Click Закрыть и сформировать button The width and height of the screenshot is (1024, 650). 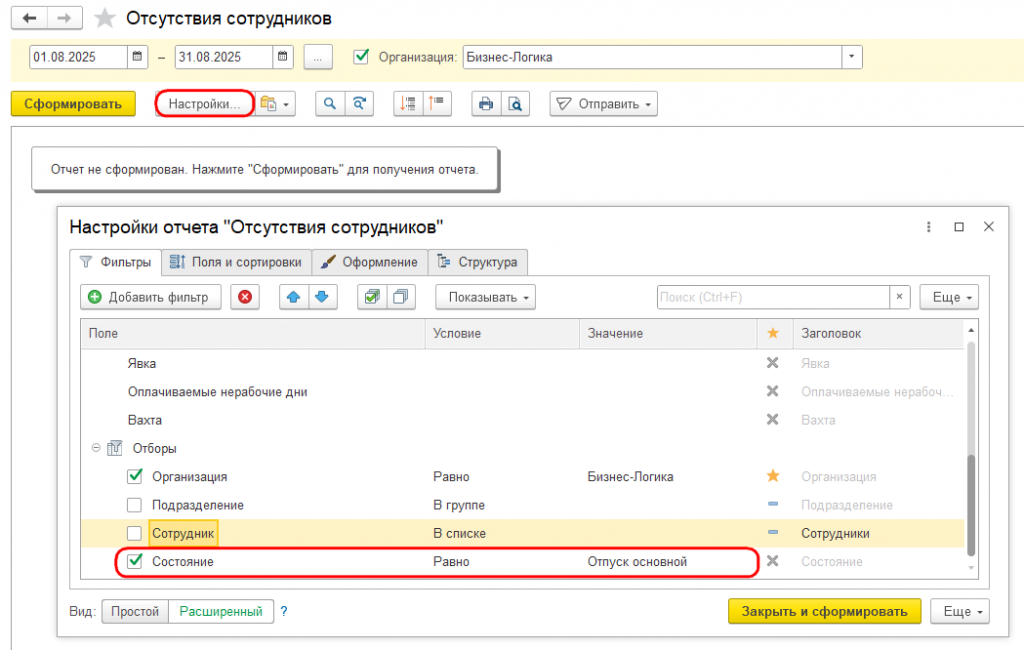click(825, 611)
